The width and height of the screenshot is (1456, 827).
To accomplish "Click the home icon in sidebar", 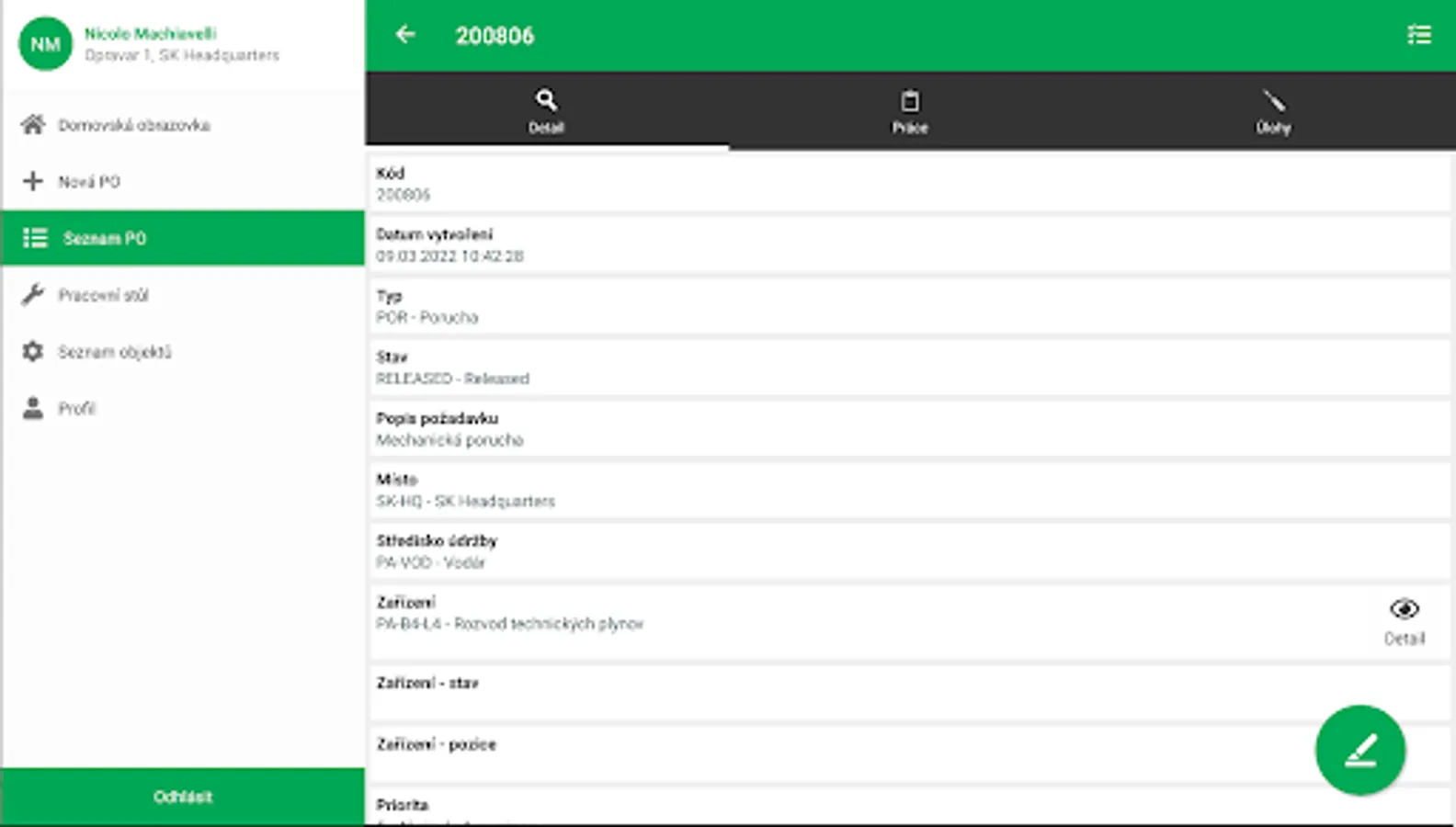I will [x=33, y=124].
